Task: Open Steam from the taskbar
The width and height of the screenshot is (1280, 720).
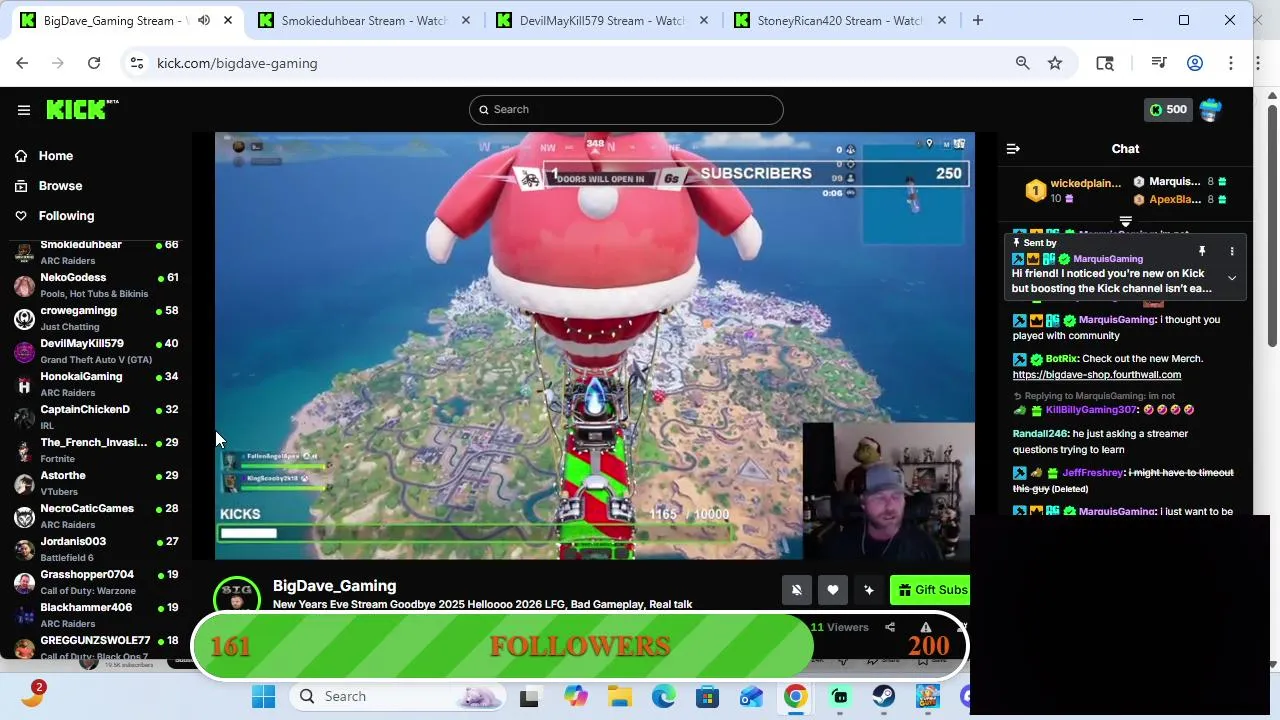Action: pos(884,697)
